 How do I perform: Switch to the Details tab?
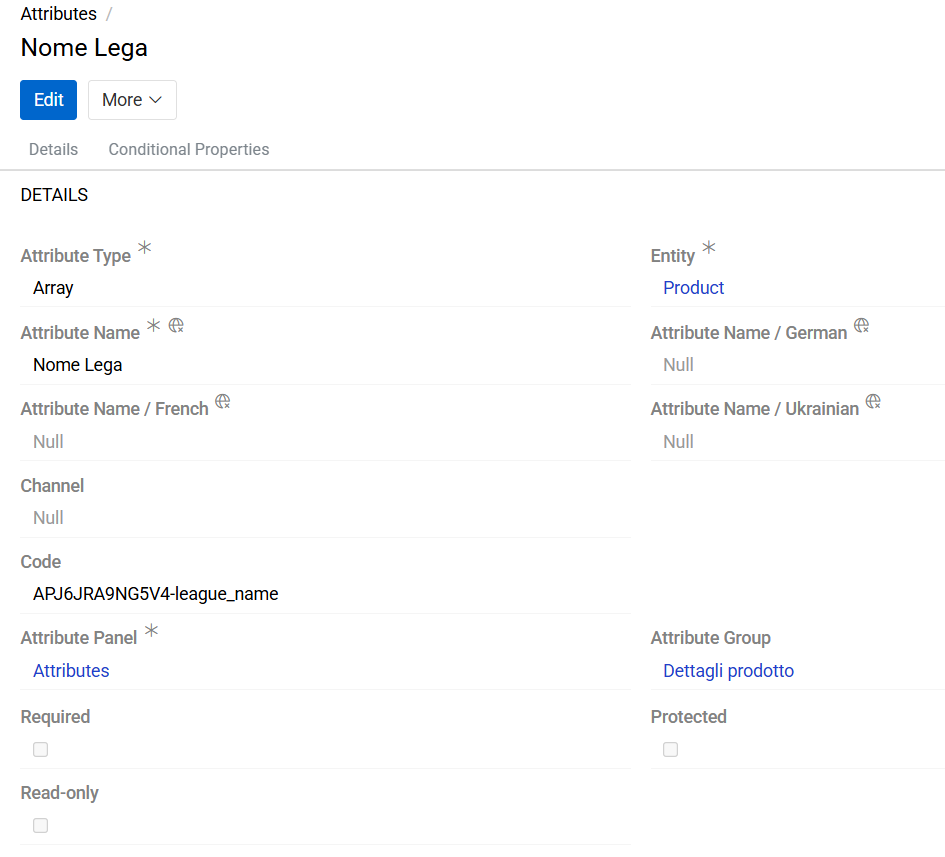coord(53,149)
